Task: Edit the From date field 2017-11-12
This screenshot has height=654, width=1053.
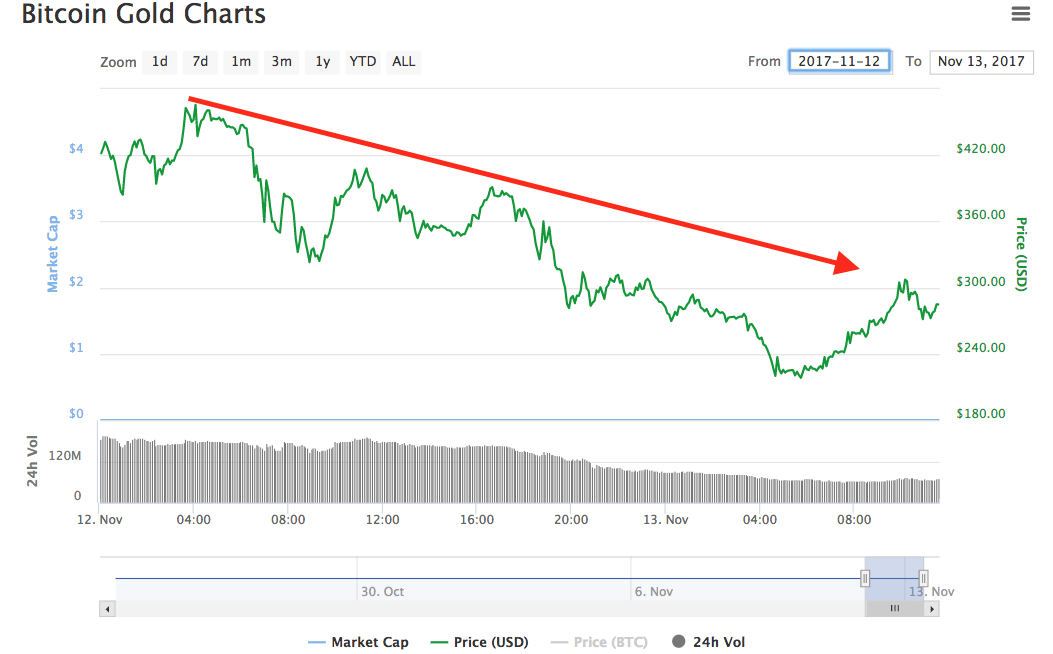Action: coord(839,61)
